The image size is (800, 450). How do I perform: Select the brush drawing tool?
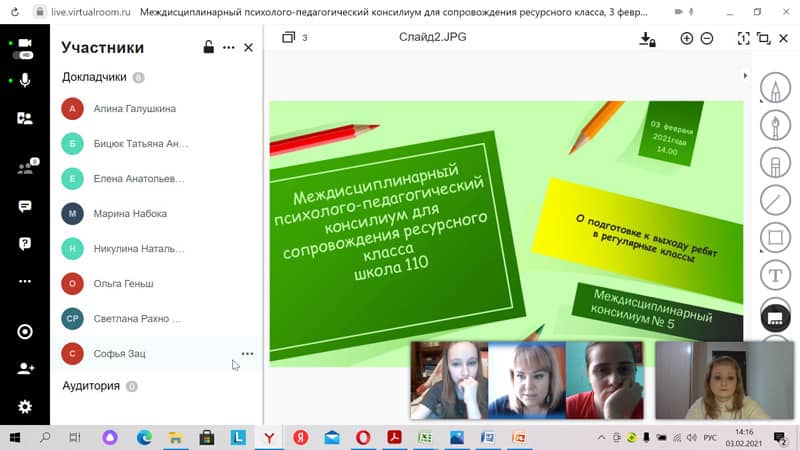776,126
